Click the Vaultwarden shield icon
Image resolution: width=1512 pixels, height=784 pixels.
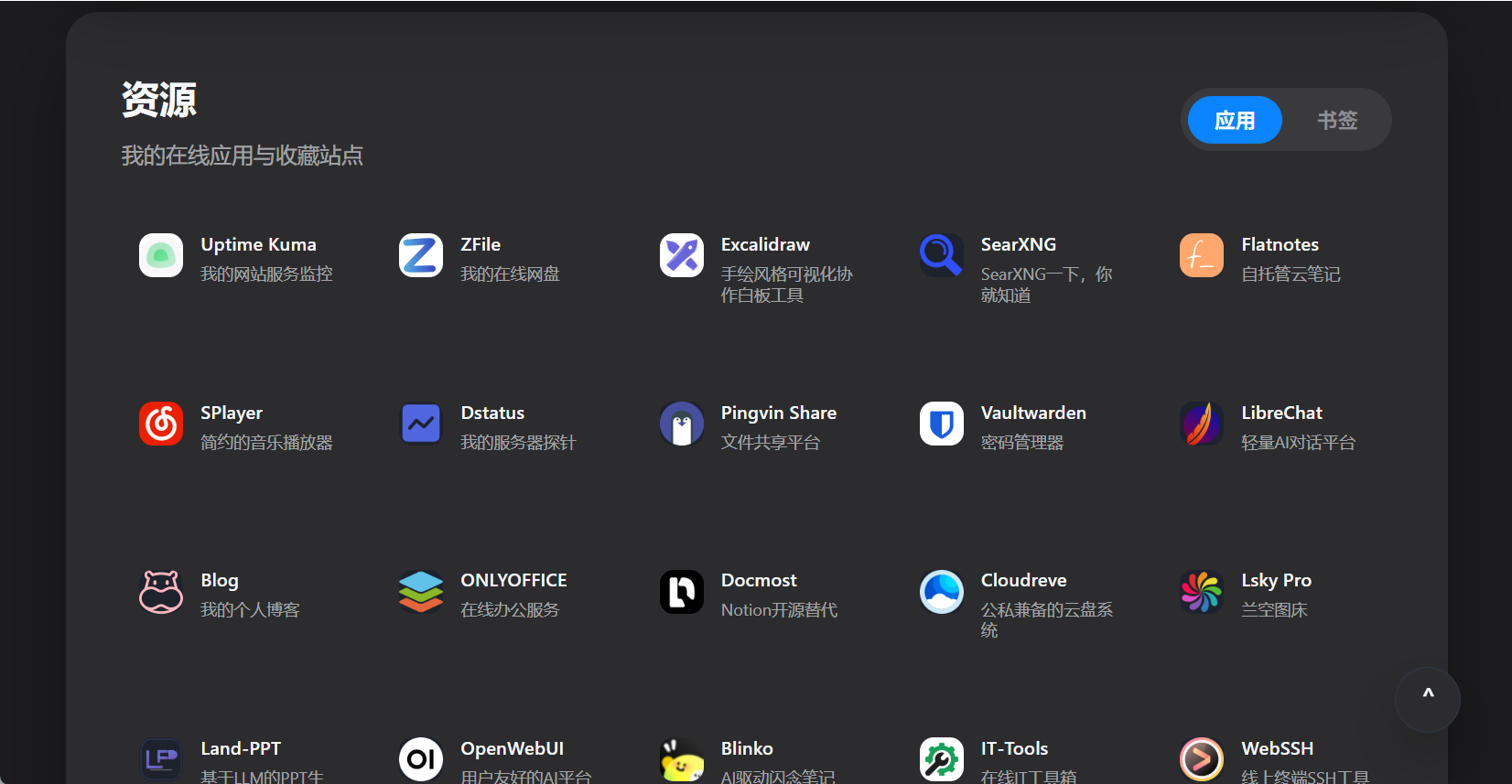941,424
